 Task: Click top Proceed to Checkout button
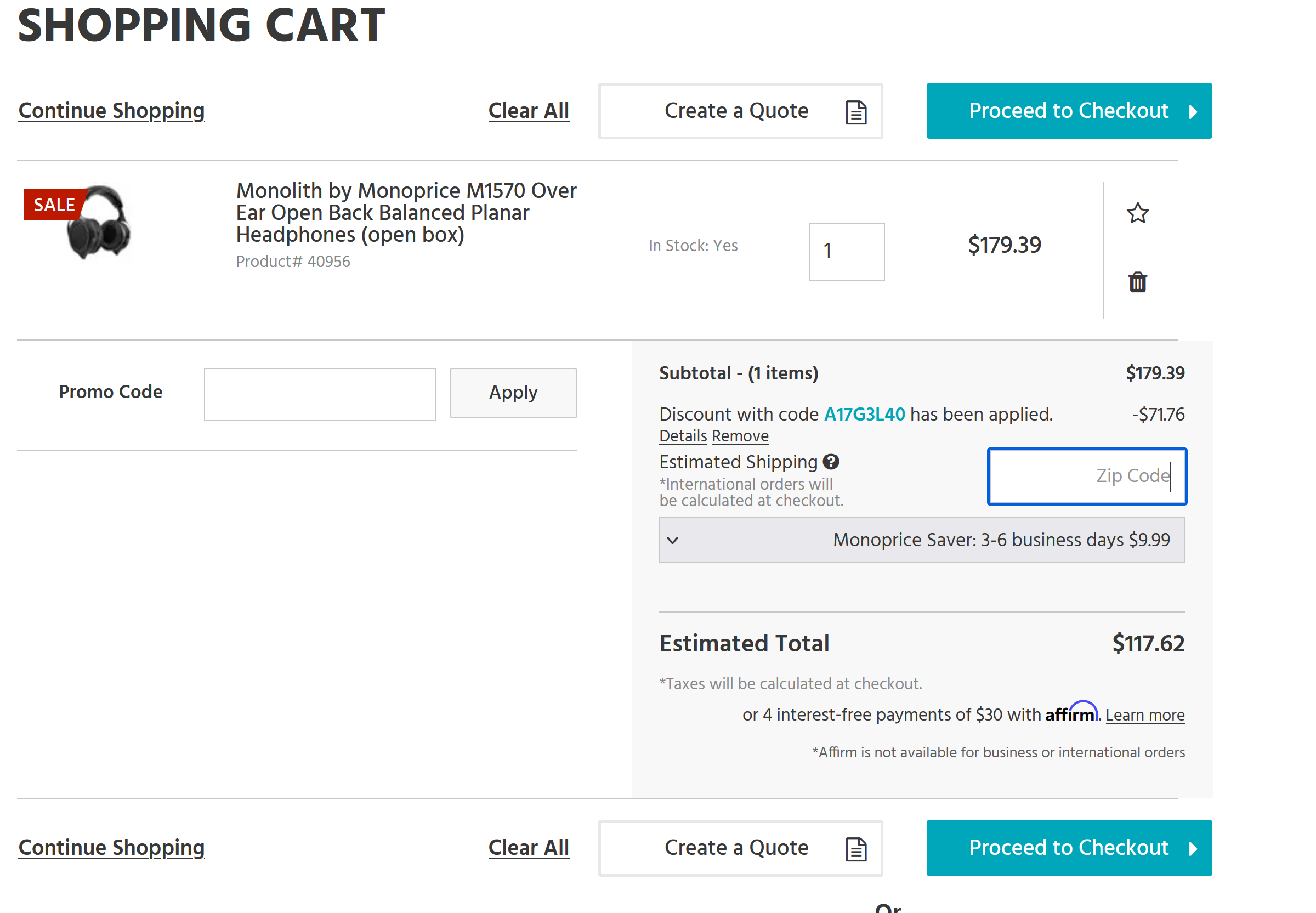click(1068, 111)
